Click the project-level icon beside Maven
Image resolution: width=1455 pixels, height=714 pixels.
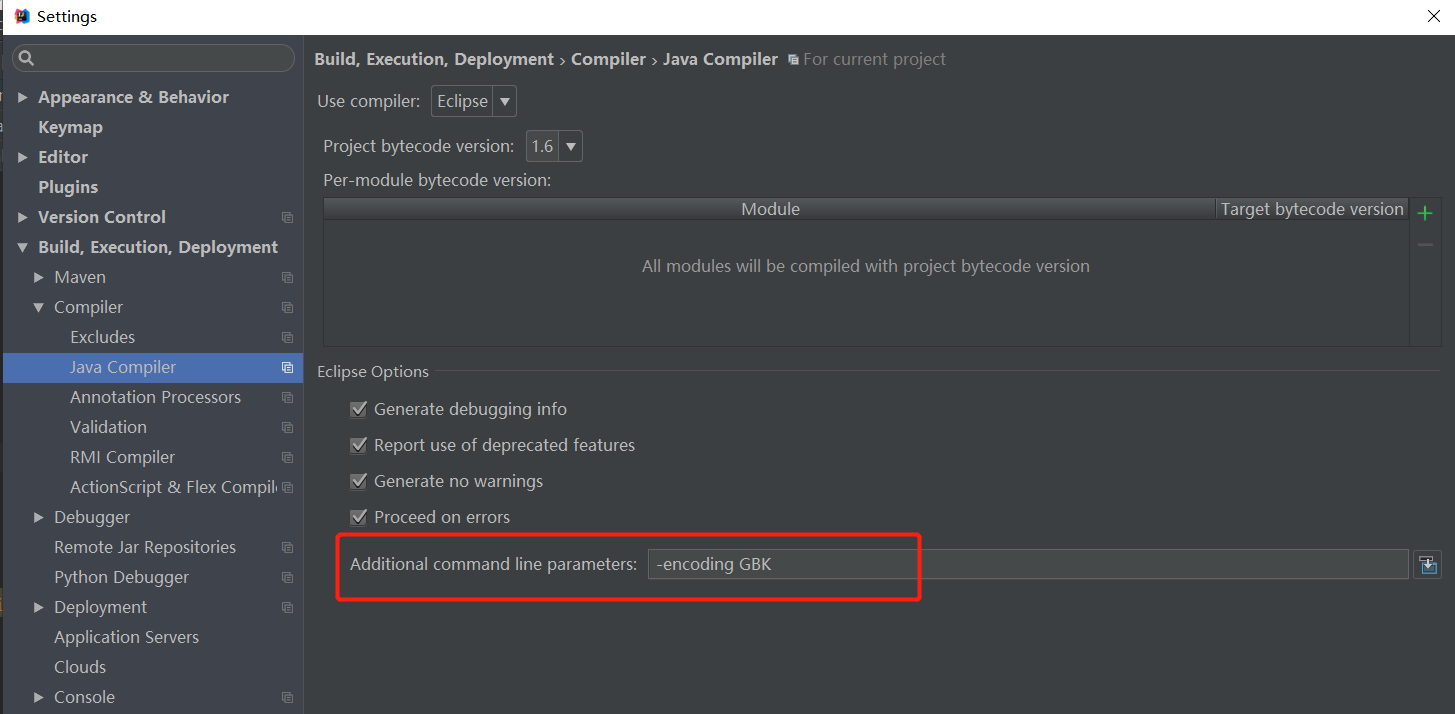pos(288,278)
